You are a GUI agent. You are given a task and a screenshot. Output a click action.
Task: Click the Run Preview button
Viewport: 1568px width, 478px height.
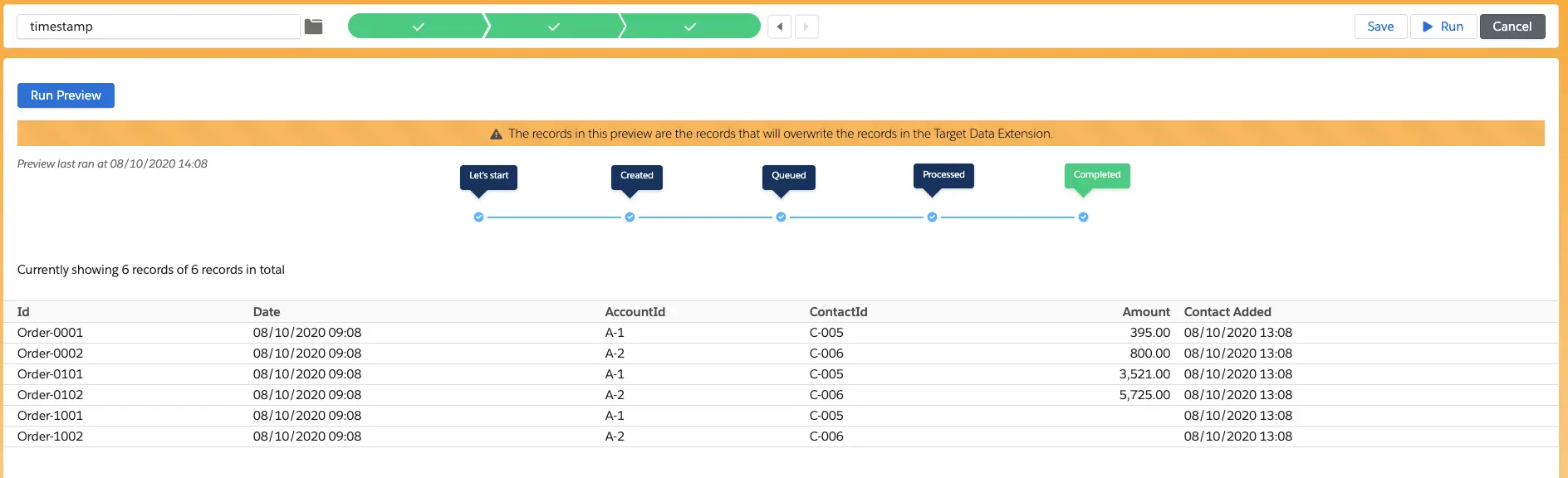tap(66, 95)
